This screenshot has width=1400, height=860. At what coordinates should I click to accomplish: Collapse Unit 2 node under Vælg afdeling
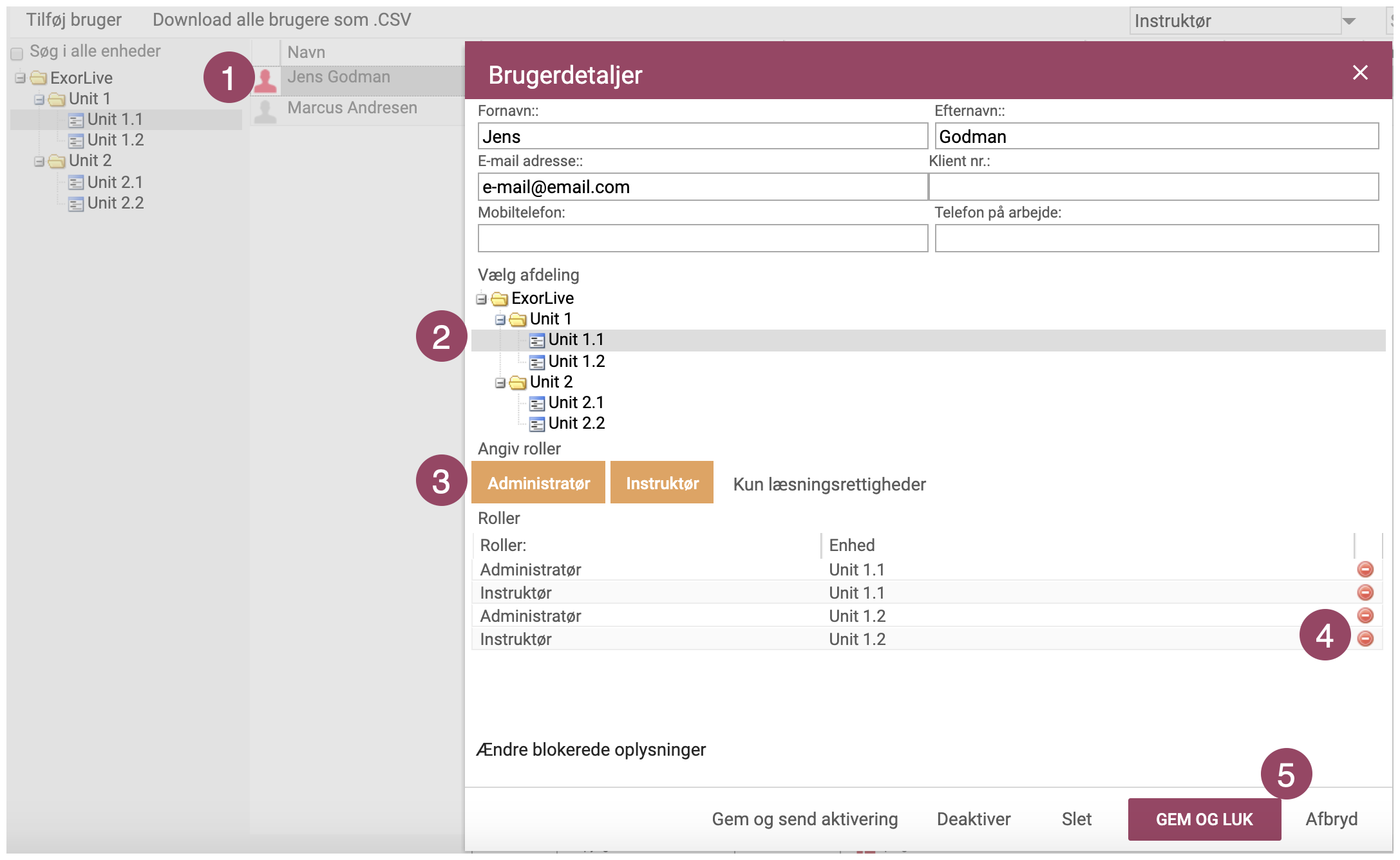pos(500,383)
